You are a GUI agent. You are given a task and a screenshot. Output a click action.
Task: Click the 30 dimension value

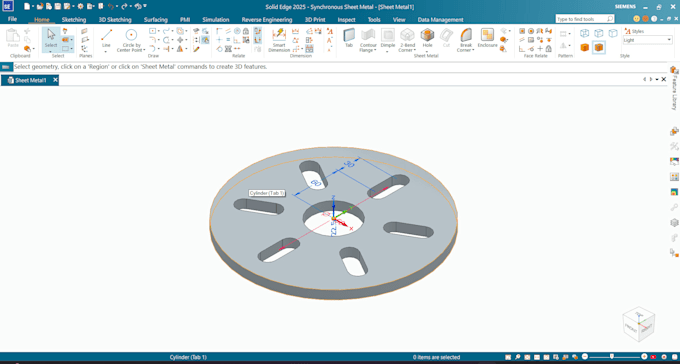[x=350, y=164]
